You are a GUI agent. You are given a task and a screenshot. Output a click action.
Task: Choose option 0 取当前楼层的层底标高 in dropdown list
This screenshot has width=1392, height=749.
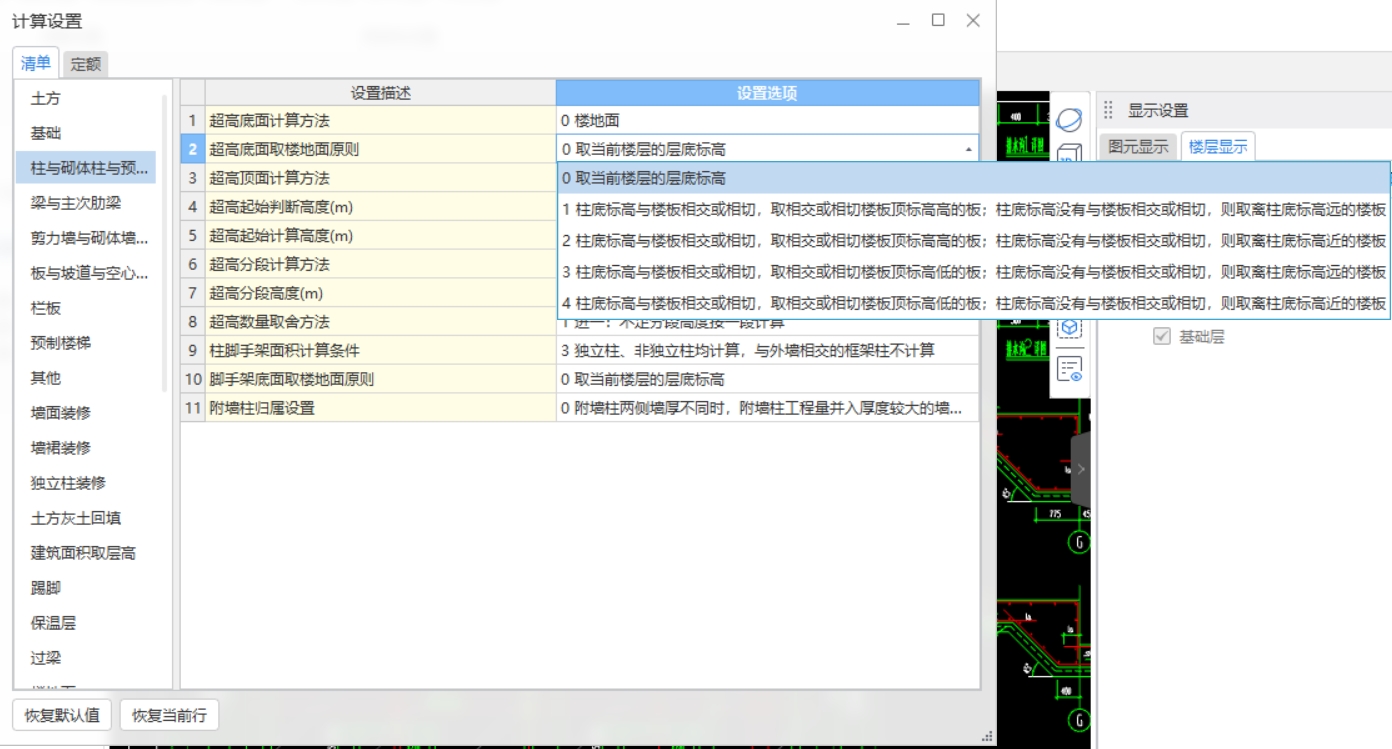tap(973, 178)
